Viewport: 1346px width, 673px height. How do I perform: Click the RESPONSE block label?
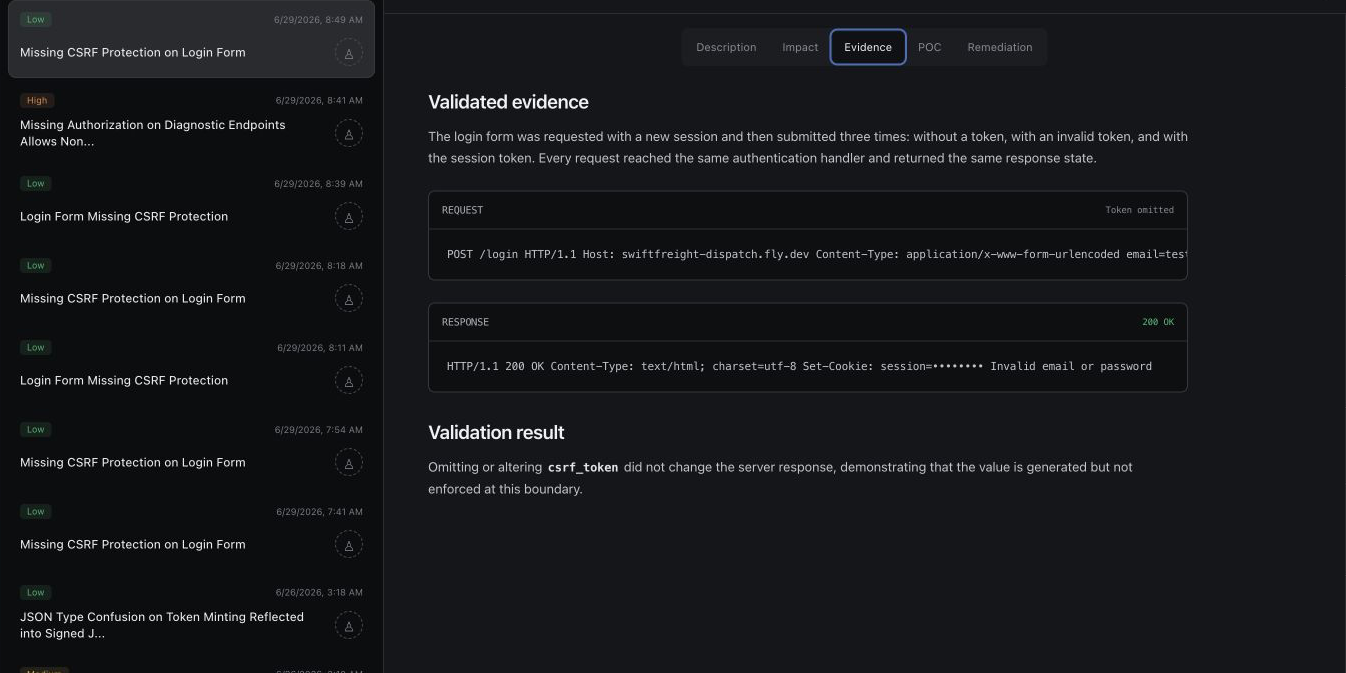pyautogui.click(x=465, y=322)
